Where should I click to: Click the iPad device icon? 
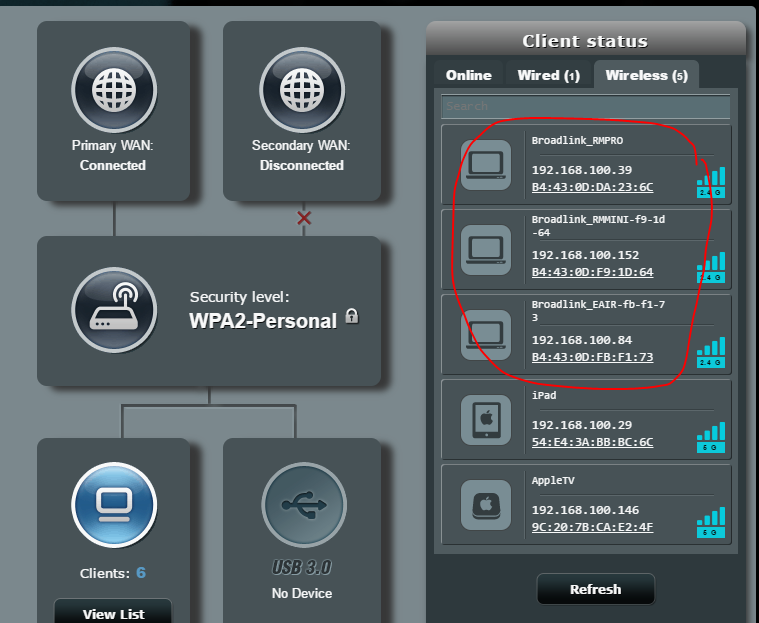pyautogui.click(x=486, y=420)
